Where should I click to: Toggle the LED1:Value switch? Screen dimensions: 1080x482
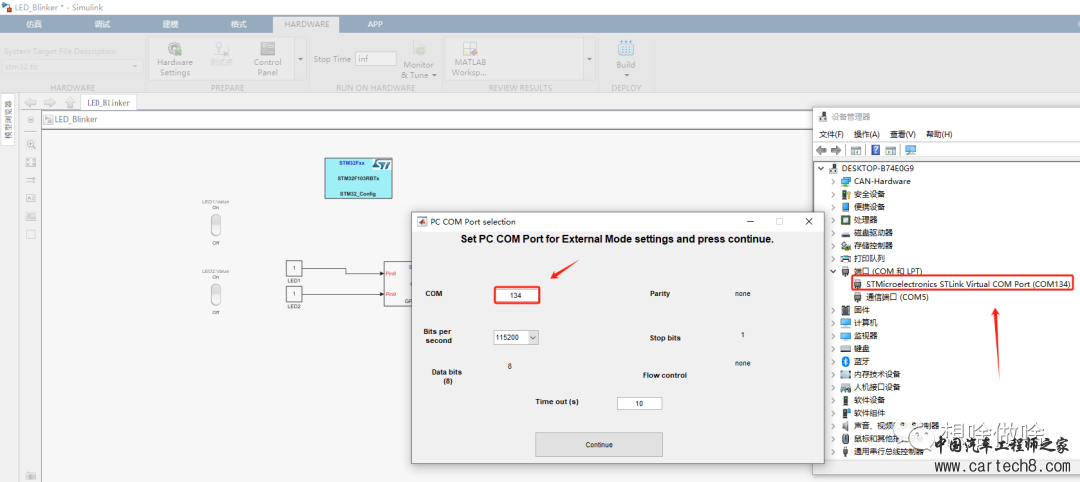216,224
